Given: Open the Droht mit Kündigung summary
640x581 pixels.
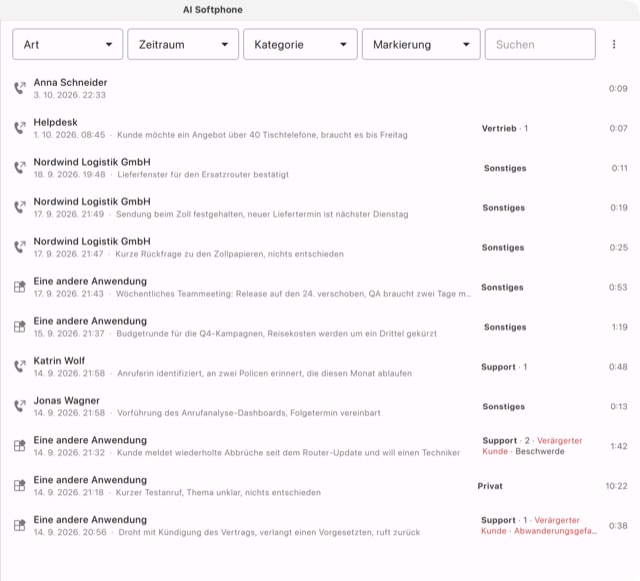Looking at the screenshot, I should pyautogui.click(x=320, y=525).
